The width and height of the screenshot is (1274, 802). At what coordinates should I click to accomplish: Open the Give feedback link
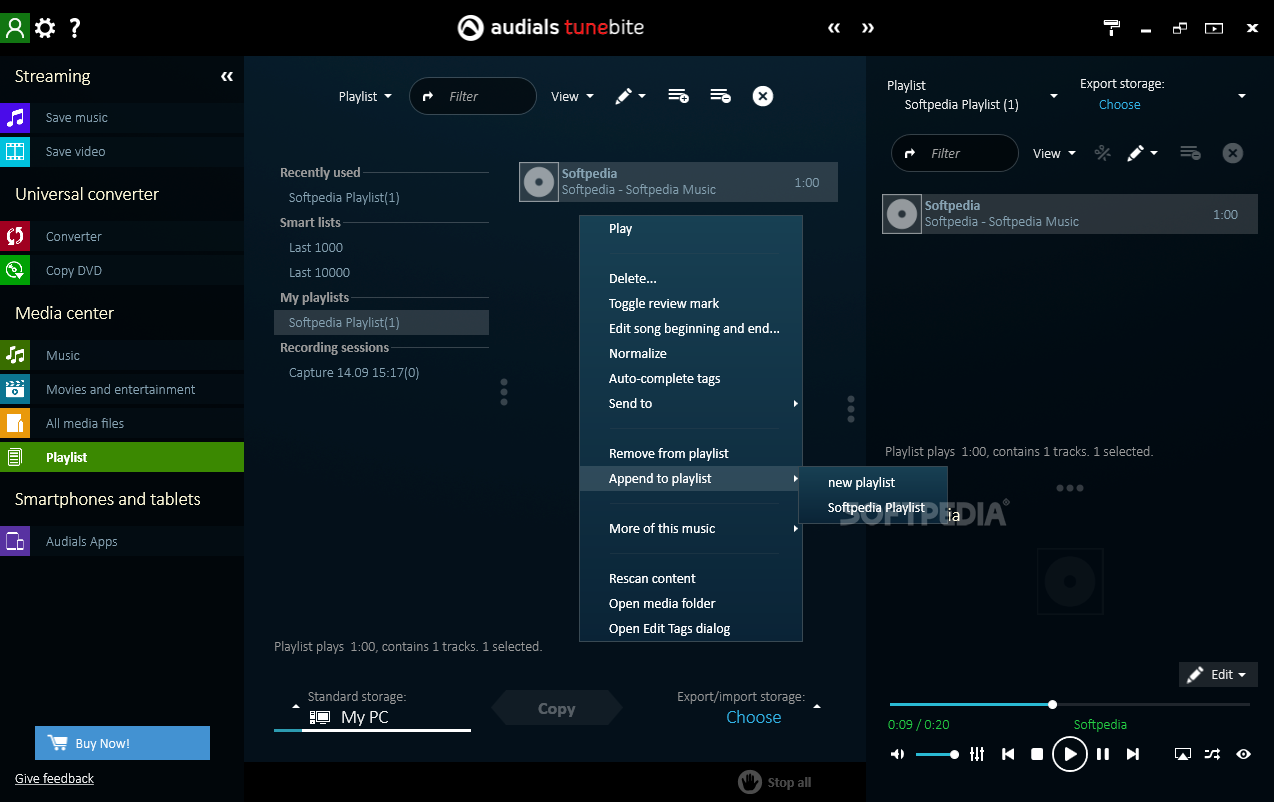pyautogui.click(x=54, y=779)
